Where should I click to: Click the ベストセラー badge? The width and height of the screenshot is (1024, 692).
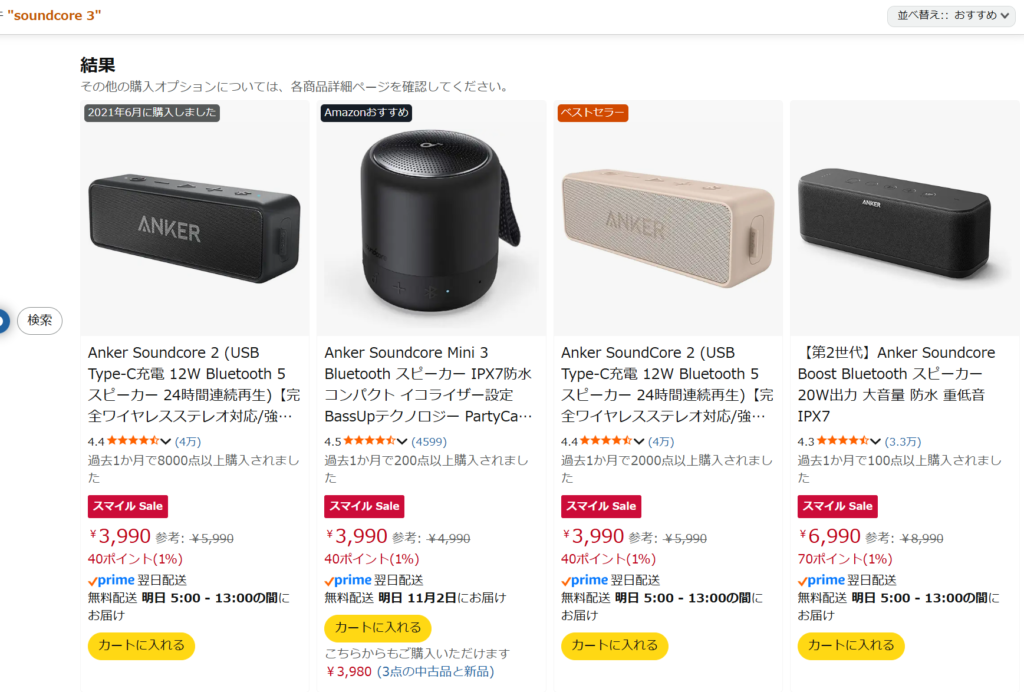click(593, 113)
